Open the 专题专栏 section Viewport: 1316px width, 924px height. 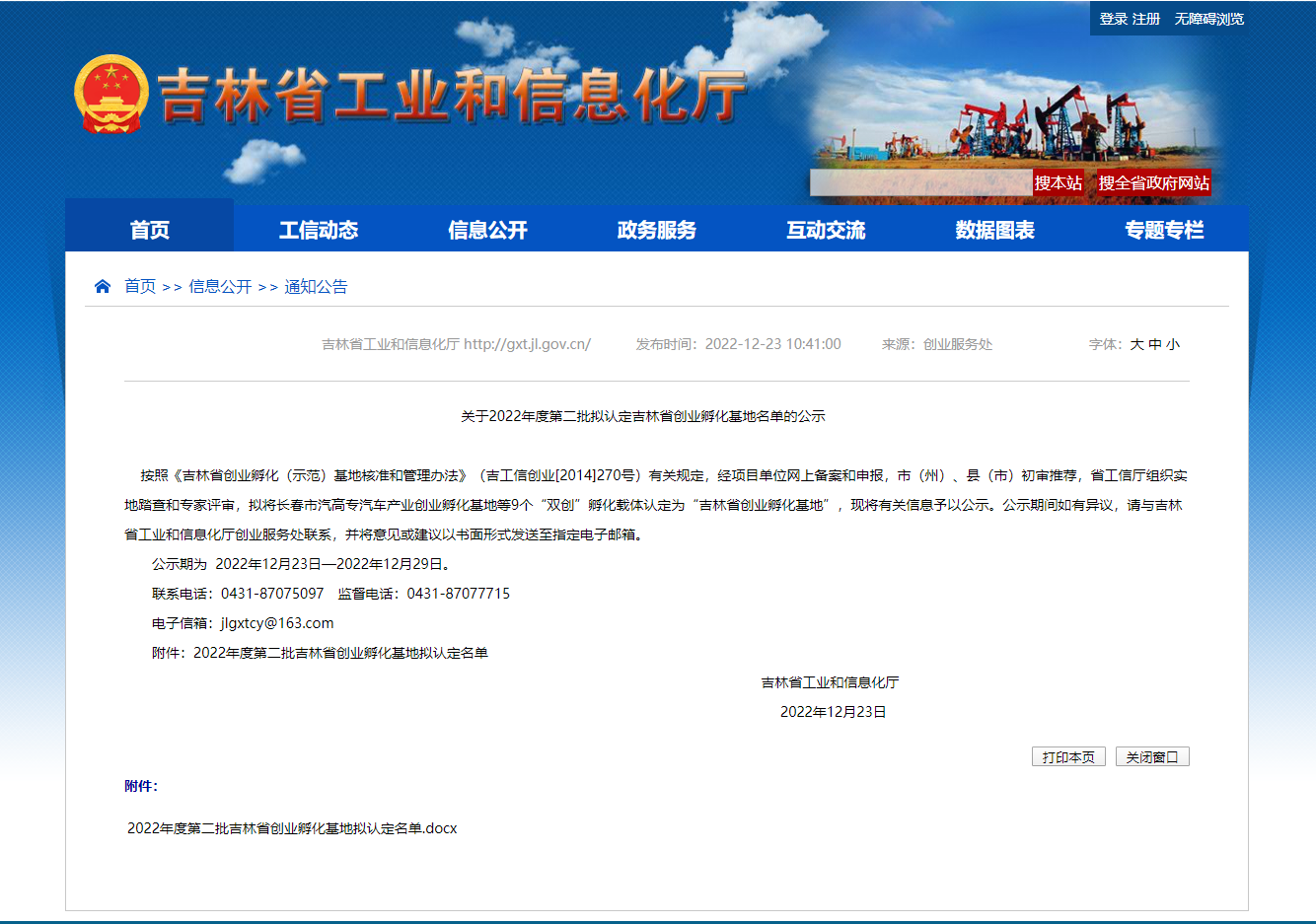[x=1164, y=230]
